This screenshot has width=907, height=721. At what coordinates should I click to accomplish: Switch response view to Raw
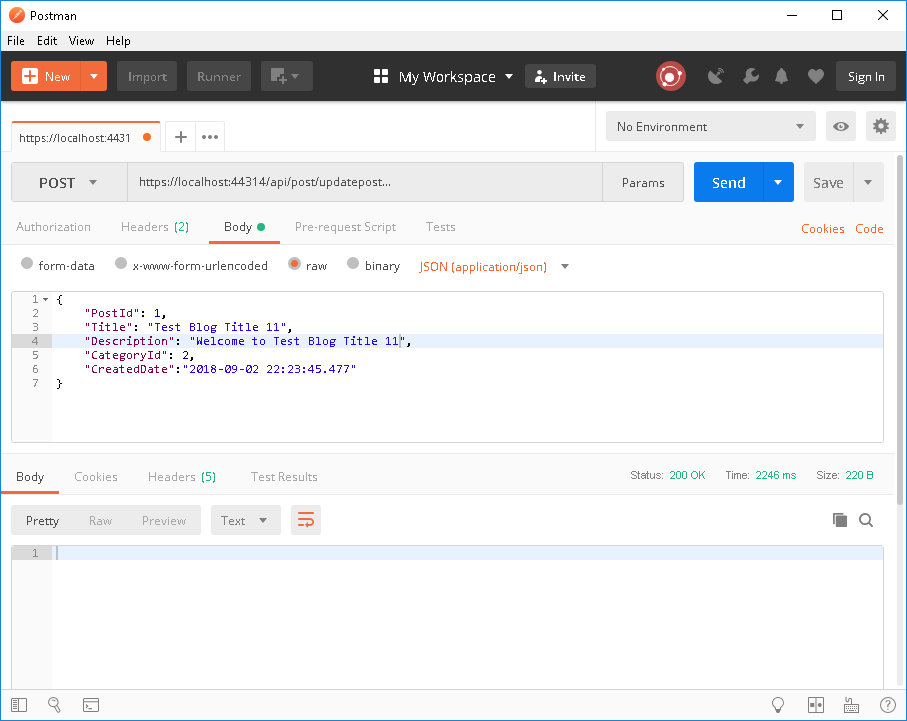(100, 520)
